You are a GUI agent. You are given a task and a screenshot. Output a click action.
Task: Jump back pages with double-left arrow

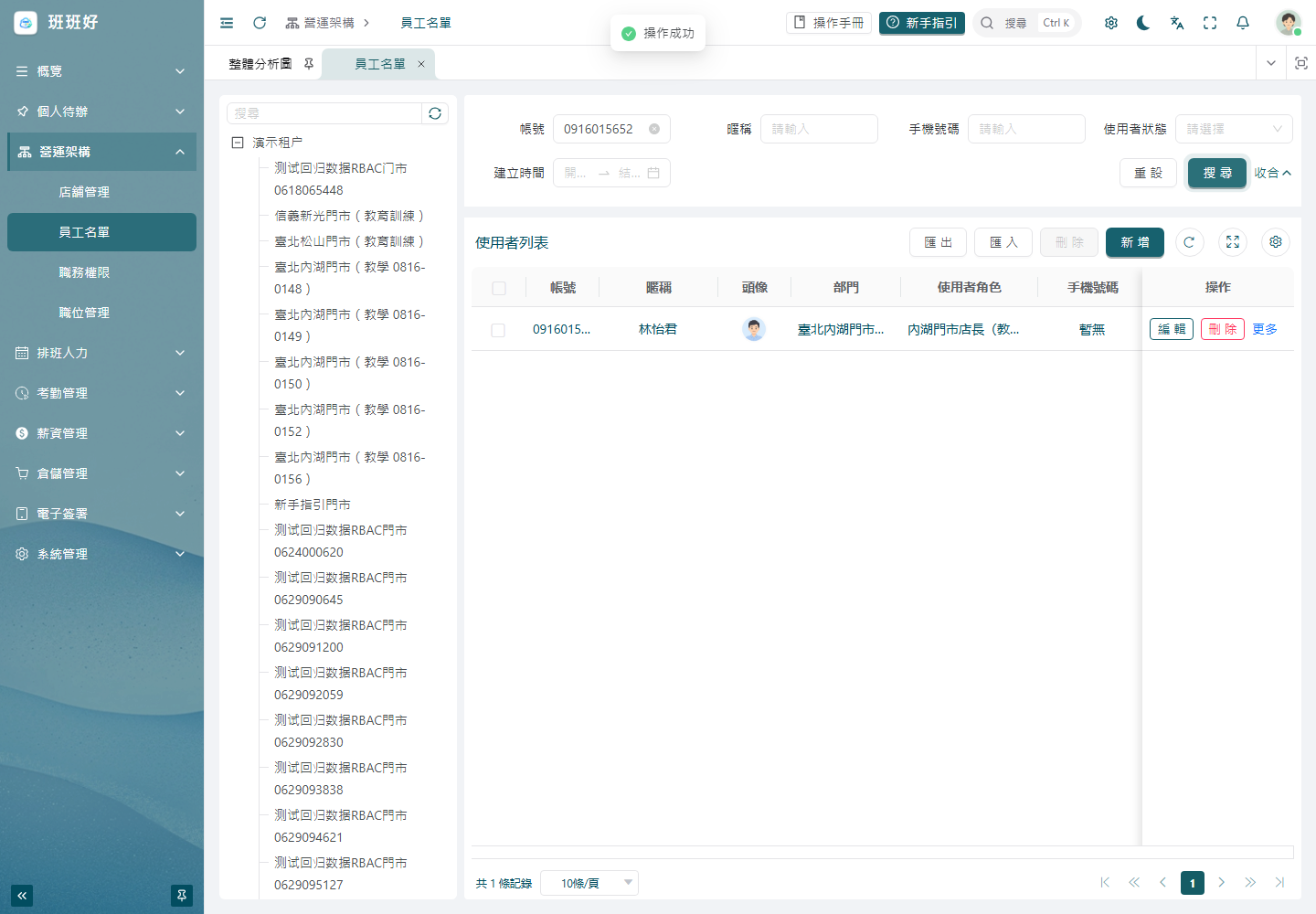(x=1134, y=883)
